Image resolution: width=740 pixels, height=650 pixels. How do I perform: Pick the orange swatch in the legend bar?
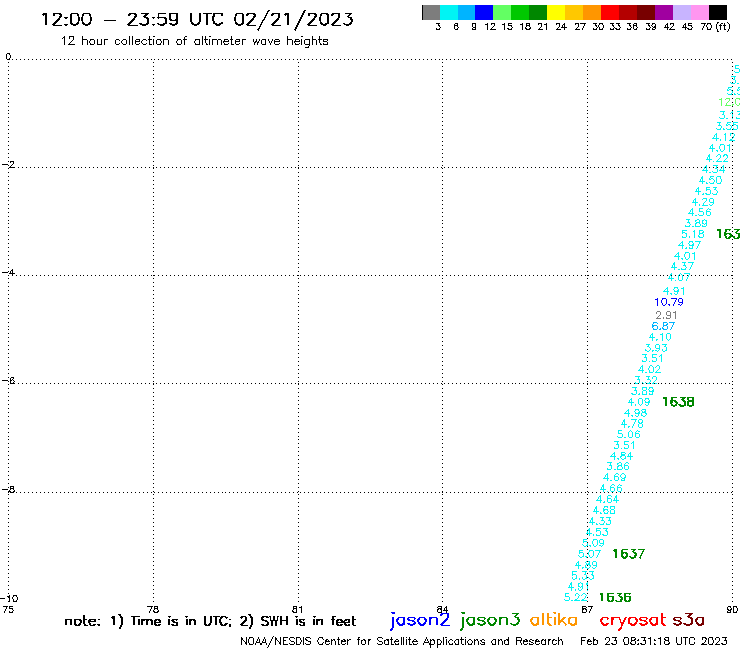592,12
